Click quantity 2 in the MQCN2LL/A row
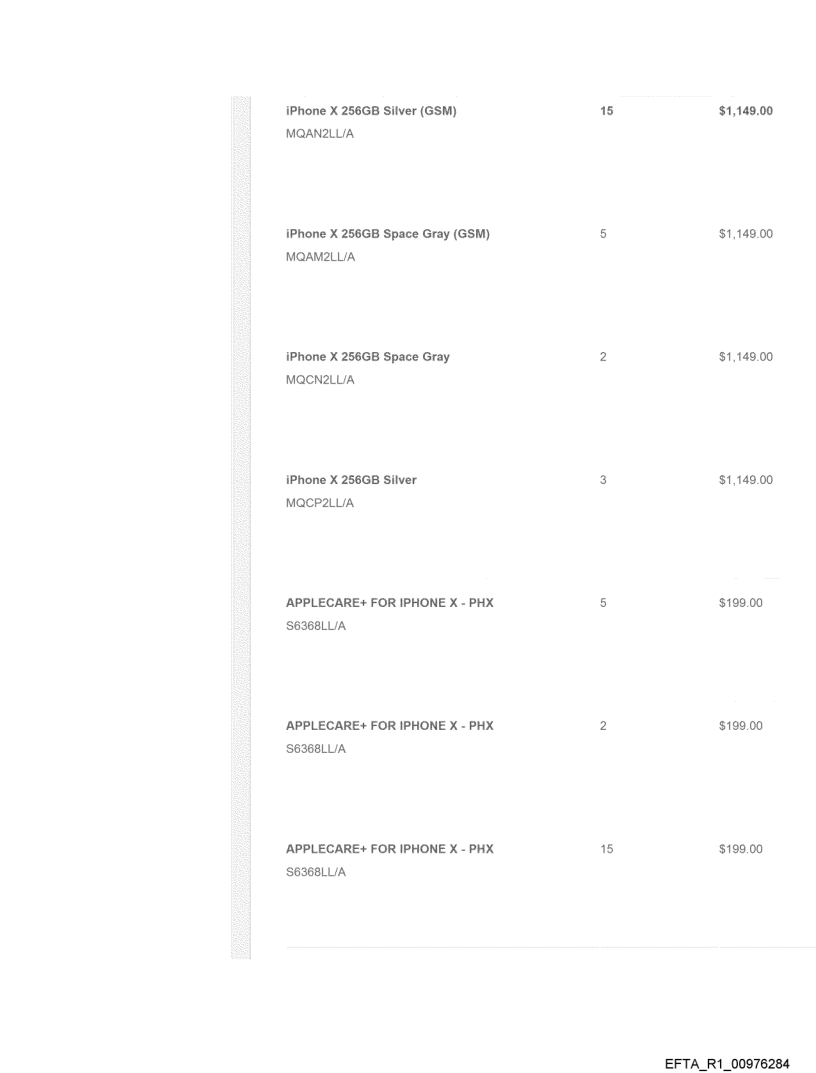The width and height of the screenshot is (816, 1073). pyautogui.click(x=604, y=357)
